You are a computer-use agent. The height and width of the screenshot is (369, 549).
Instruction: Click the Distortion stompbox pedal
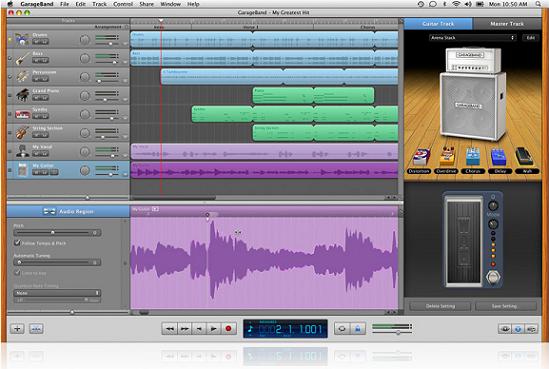[420, 158]
